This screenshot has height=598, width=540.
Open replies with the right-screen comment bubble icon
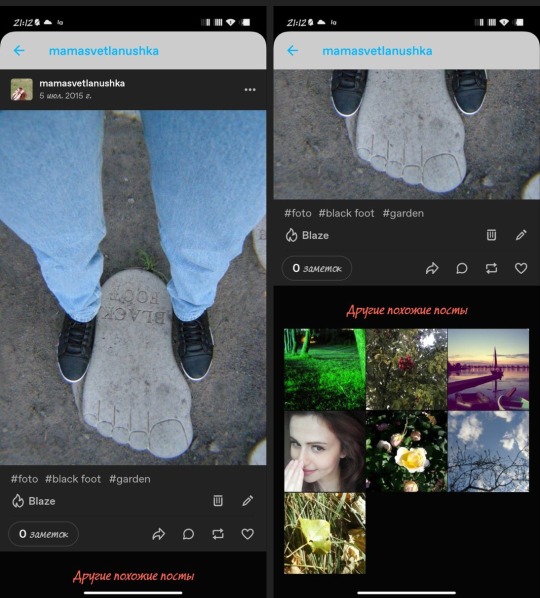pos(461,268)
